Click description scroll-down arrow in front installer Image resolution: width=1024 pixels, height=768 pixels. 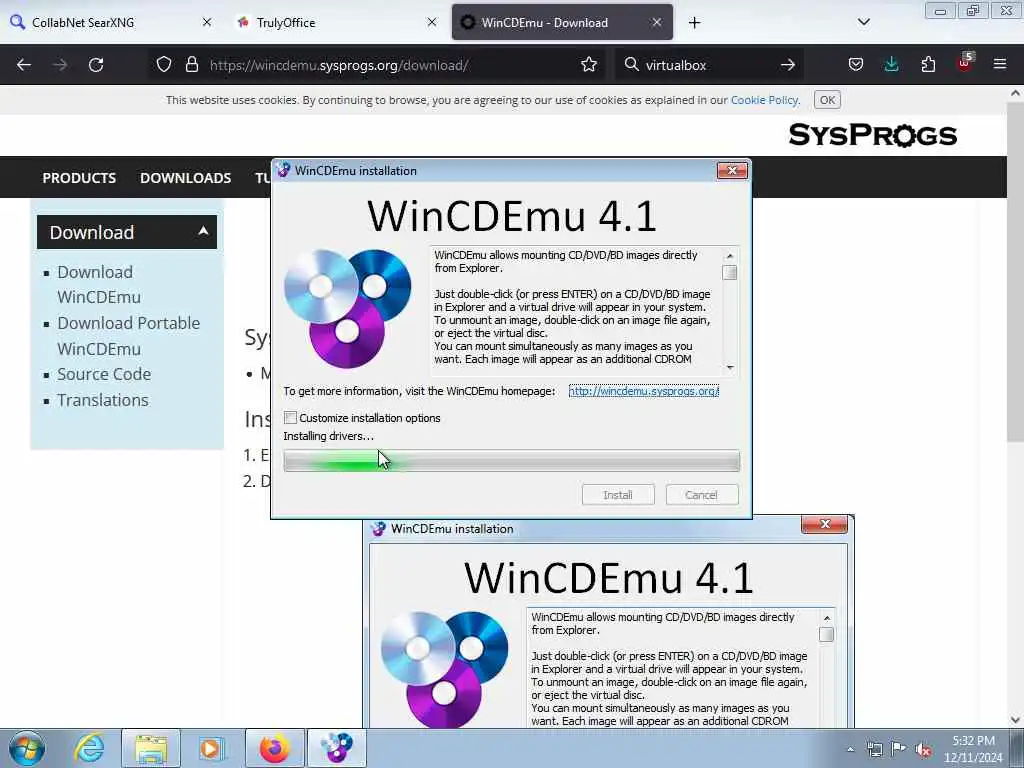tap(729, 367)
